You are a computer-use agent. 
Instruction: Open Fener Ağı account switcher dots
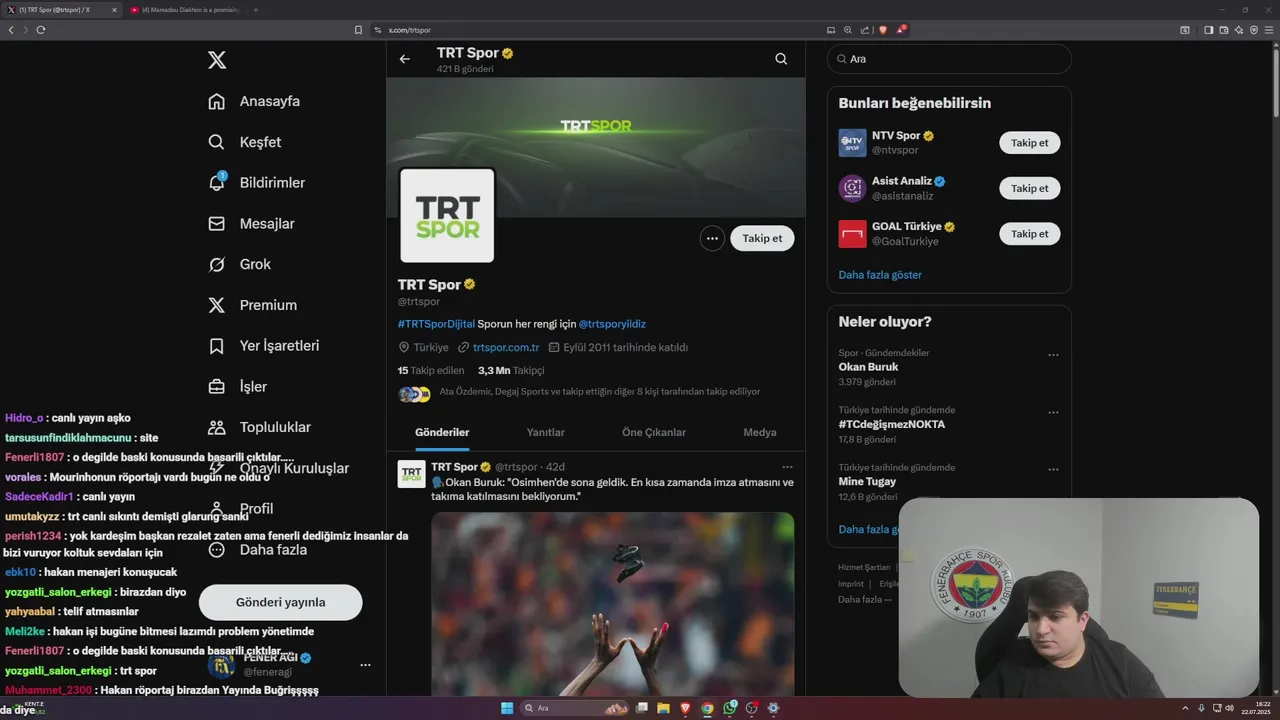click(x=365, y=665)
